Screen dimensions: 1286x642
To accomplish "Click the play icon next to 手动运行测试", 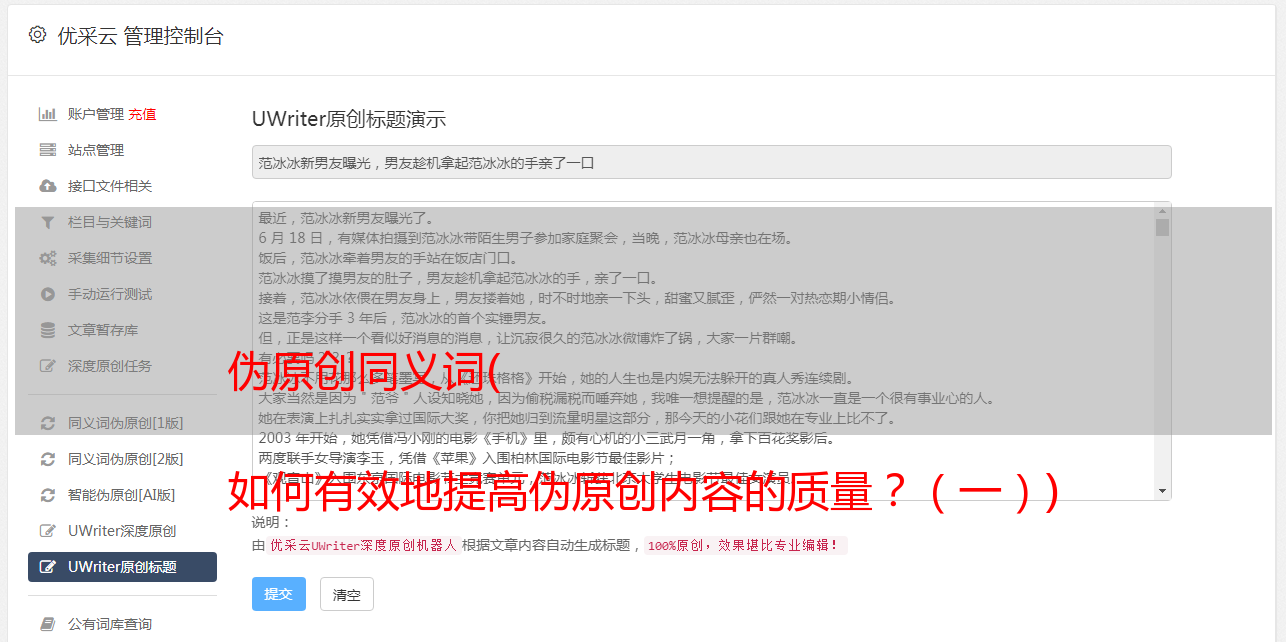I will [47, 294].
